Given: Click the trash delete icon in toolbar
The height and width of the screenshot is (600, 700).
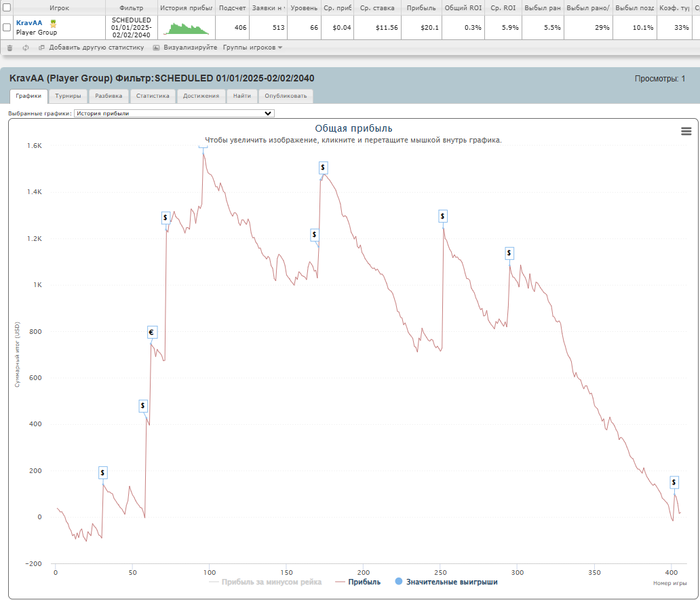Looking at the screenshot, I should (10, 48).
